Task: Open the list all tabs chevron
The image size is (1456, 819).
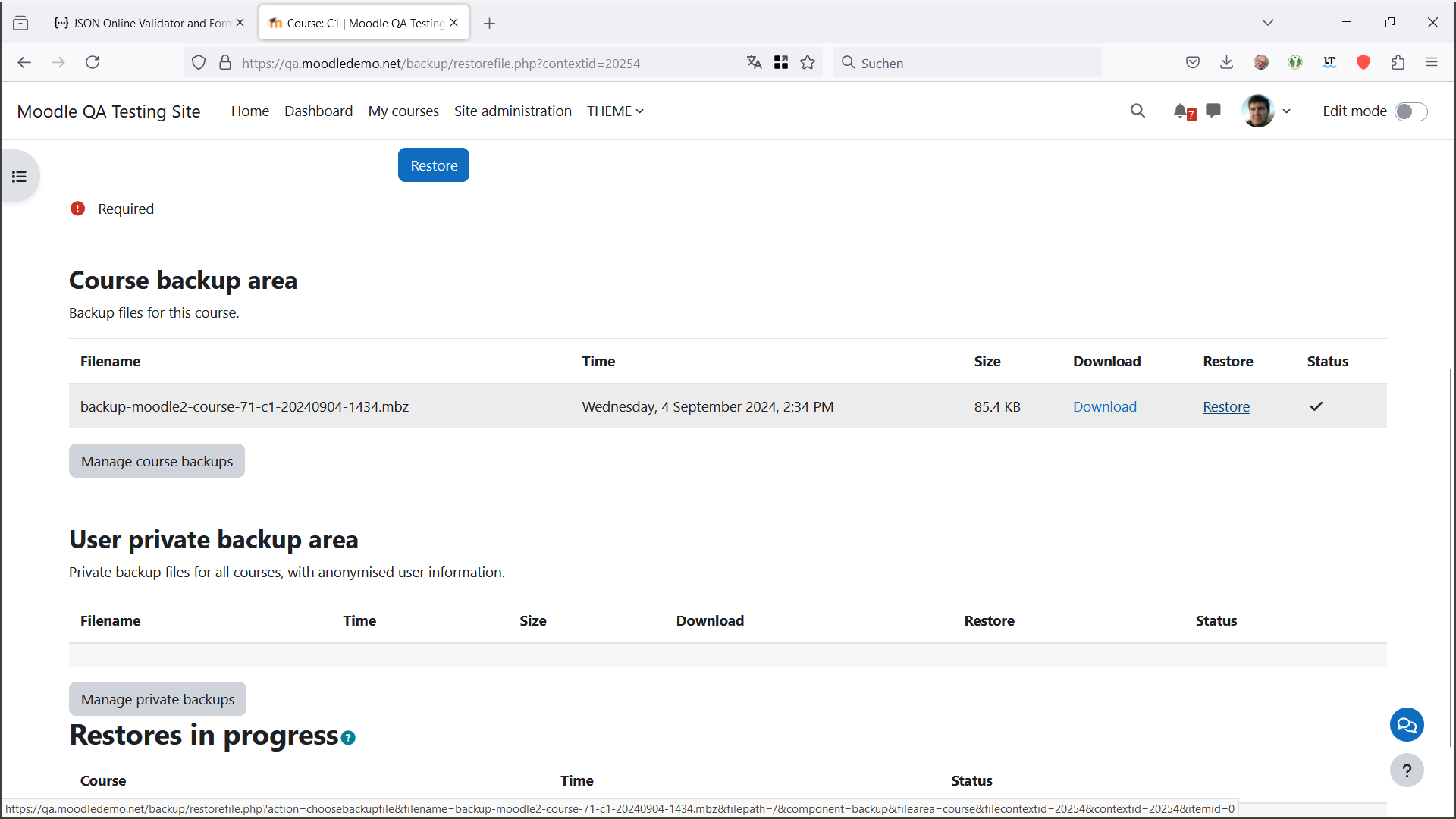Action: (x=1268, y=23)
